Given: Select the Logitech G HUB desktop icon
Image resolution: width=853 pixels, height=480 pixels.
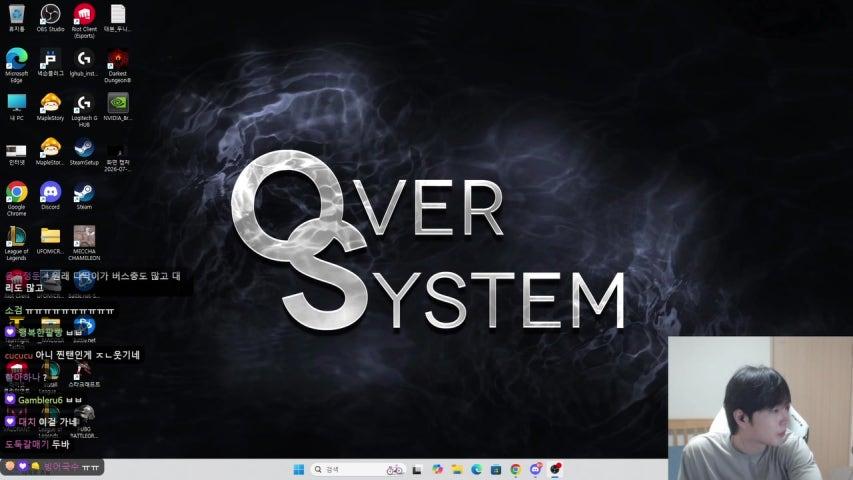Looking at the screenshot, I should pyautogui.click(x=84, y=110).
